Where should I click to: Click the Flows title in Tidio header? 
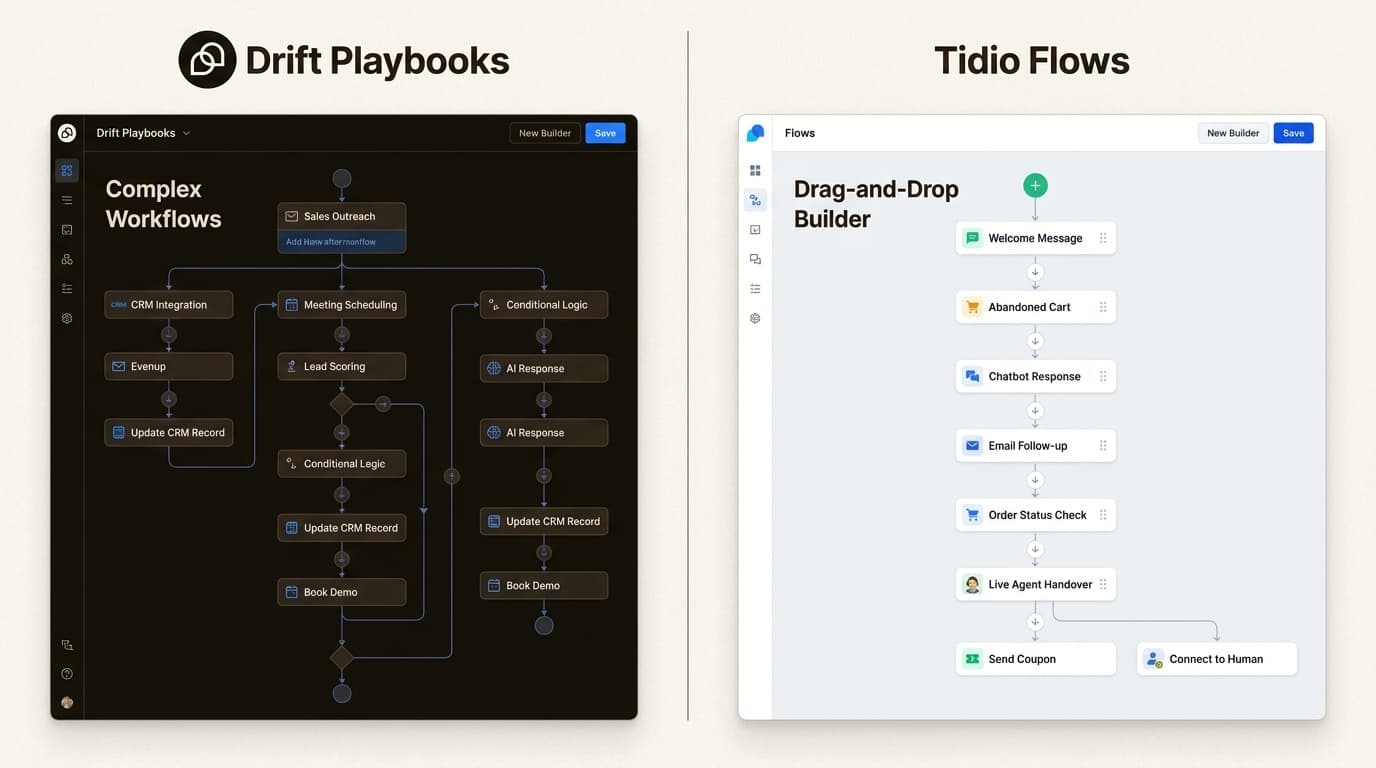(800, 133)
